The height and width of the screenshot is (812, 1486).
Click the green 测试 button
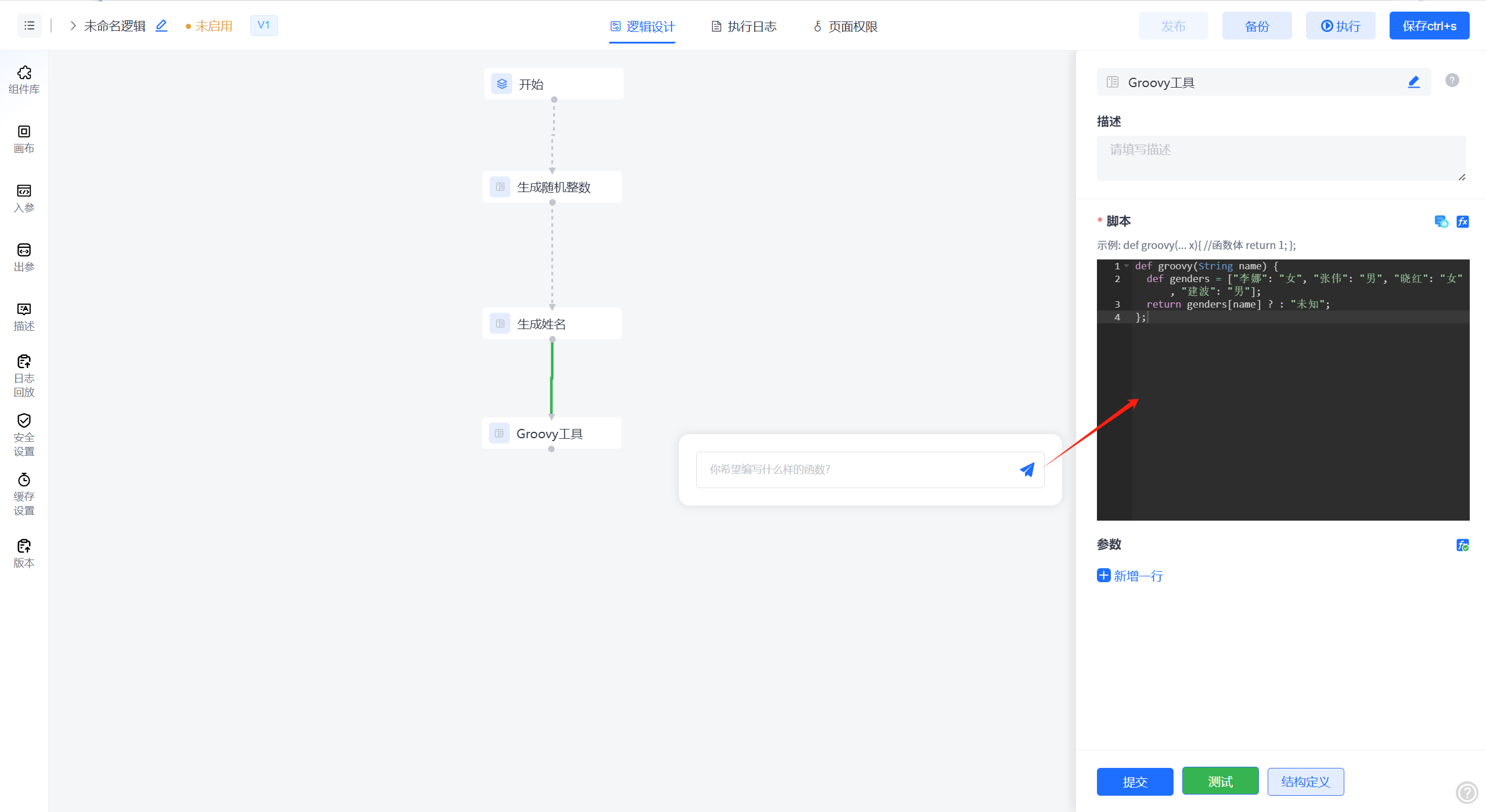pyautogui.click(x=1220, y=781)
